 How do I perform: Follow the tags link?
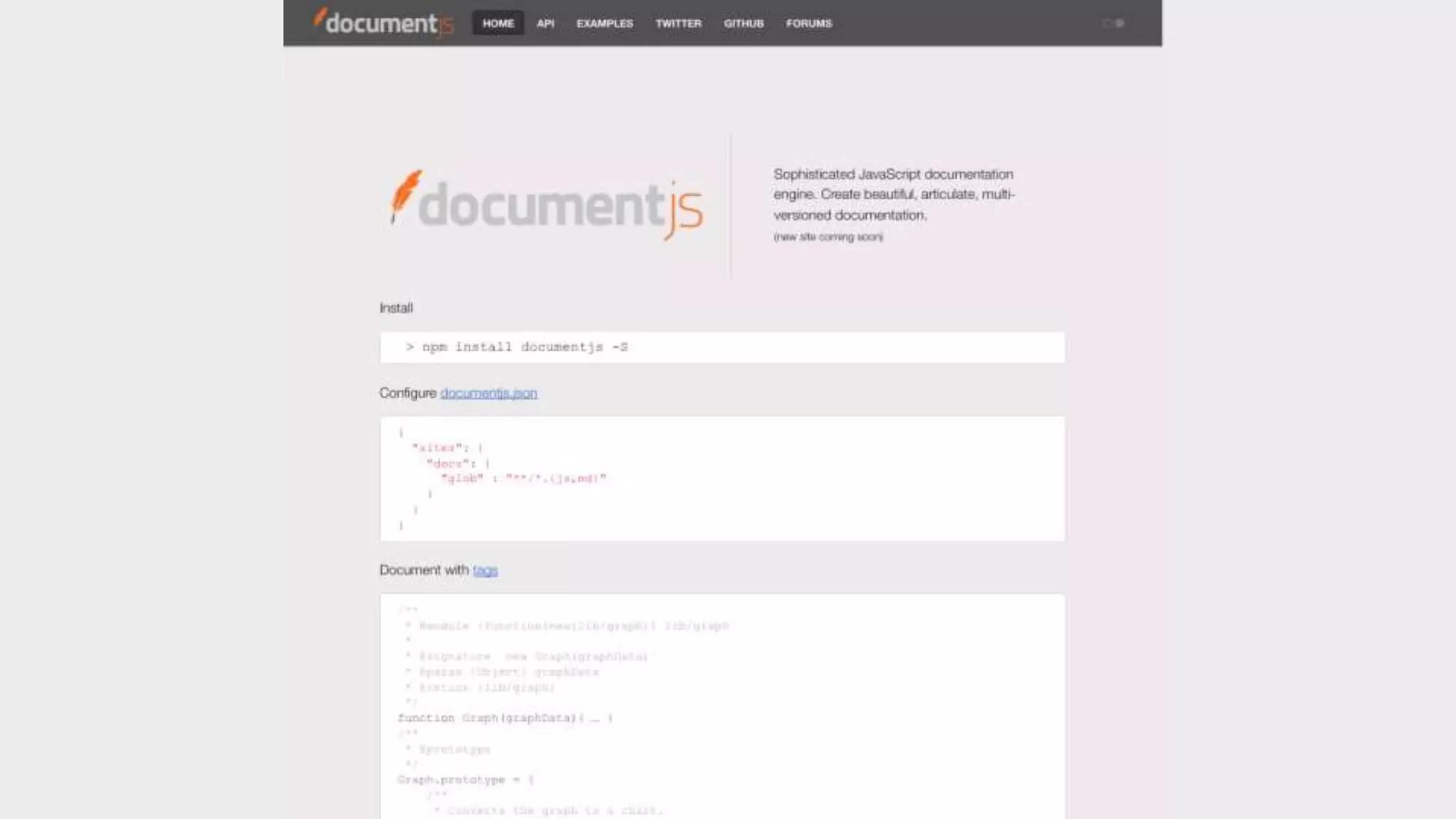tap(485, 570)
